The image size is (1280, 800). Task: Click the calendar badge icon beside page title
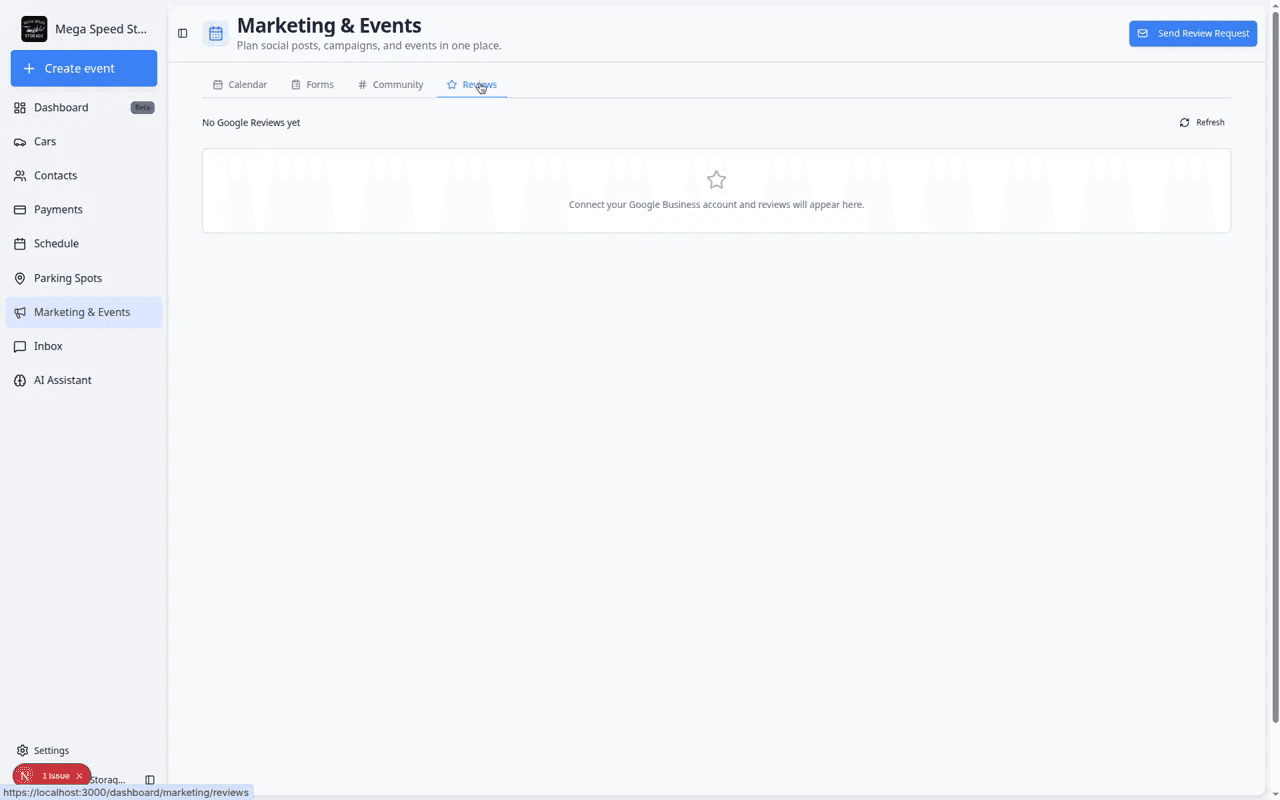coord(215,33)
